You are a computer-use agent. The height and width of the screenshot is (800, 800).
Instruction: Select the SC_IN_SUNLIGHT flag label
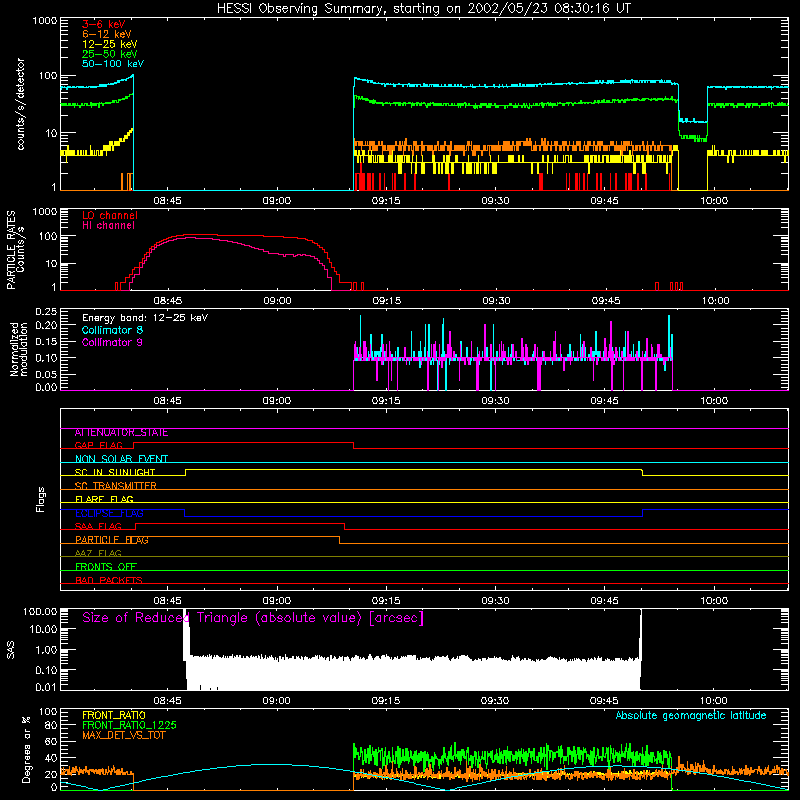coord(115,472)
